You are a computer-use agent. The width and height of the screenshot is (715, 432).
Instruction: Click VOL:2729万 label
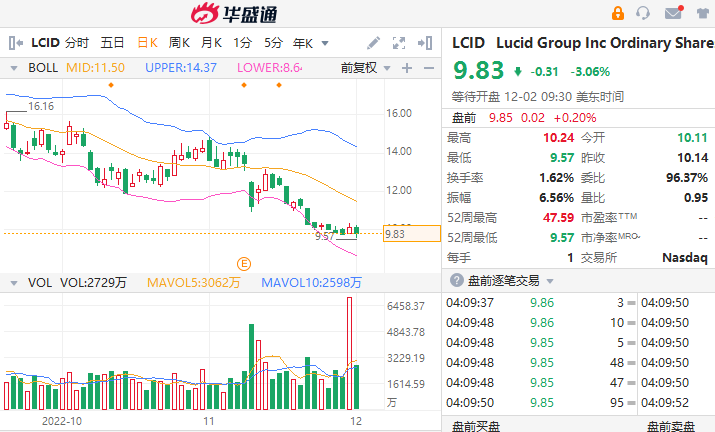(93, 283)
